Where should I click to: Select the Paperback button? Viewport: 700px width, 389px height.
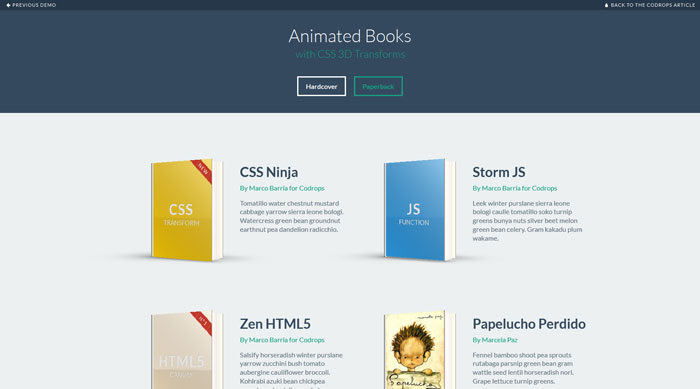tap(378, 86)
